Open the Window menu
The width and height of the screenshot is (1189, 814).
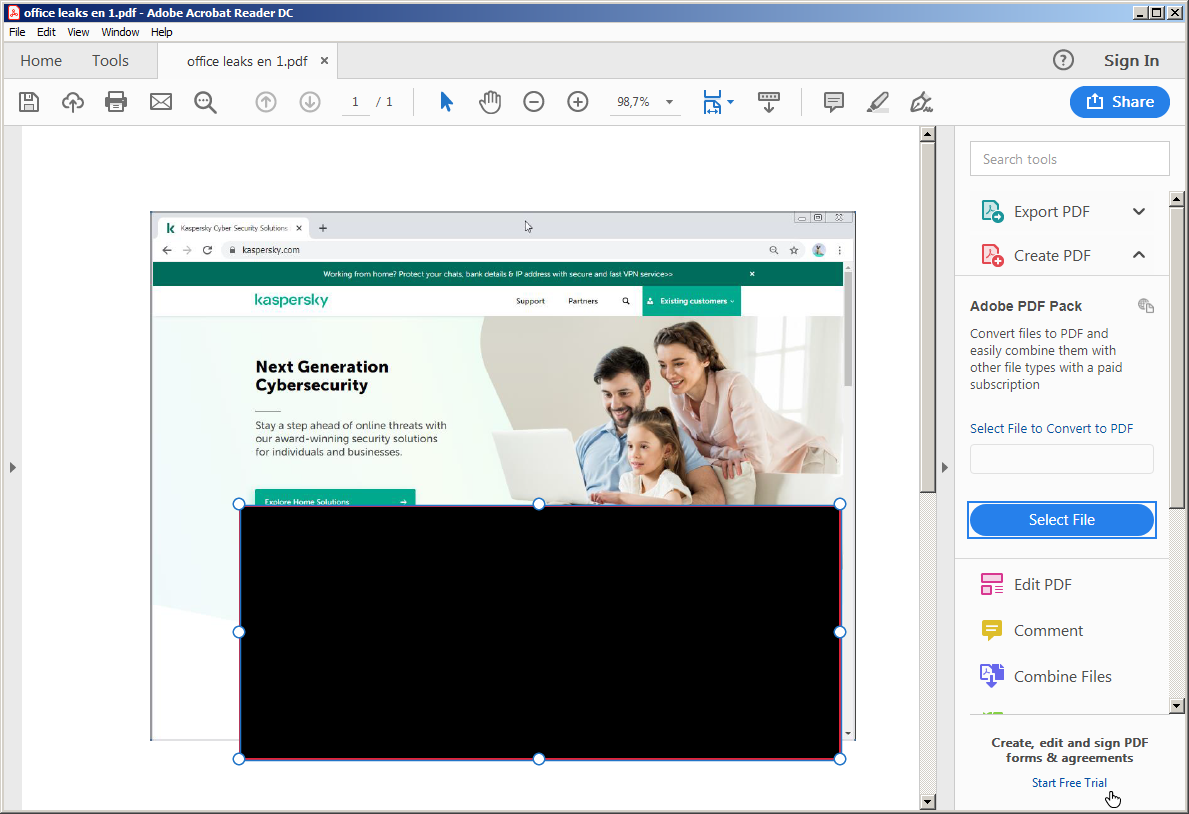tap(120, 32)
